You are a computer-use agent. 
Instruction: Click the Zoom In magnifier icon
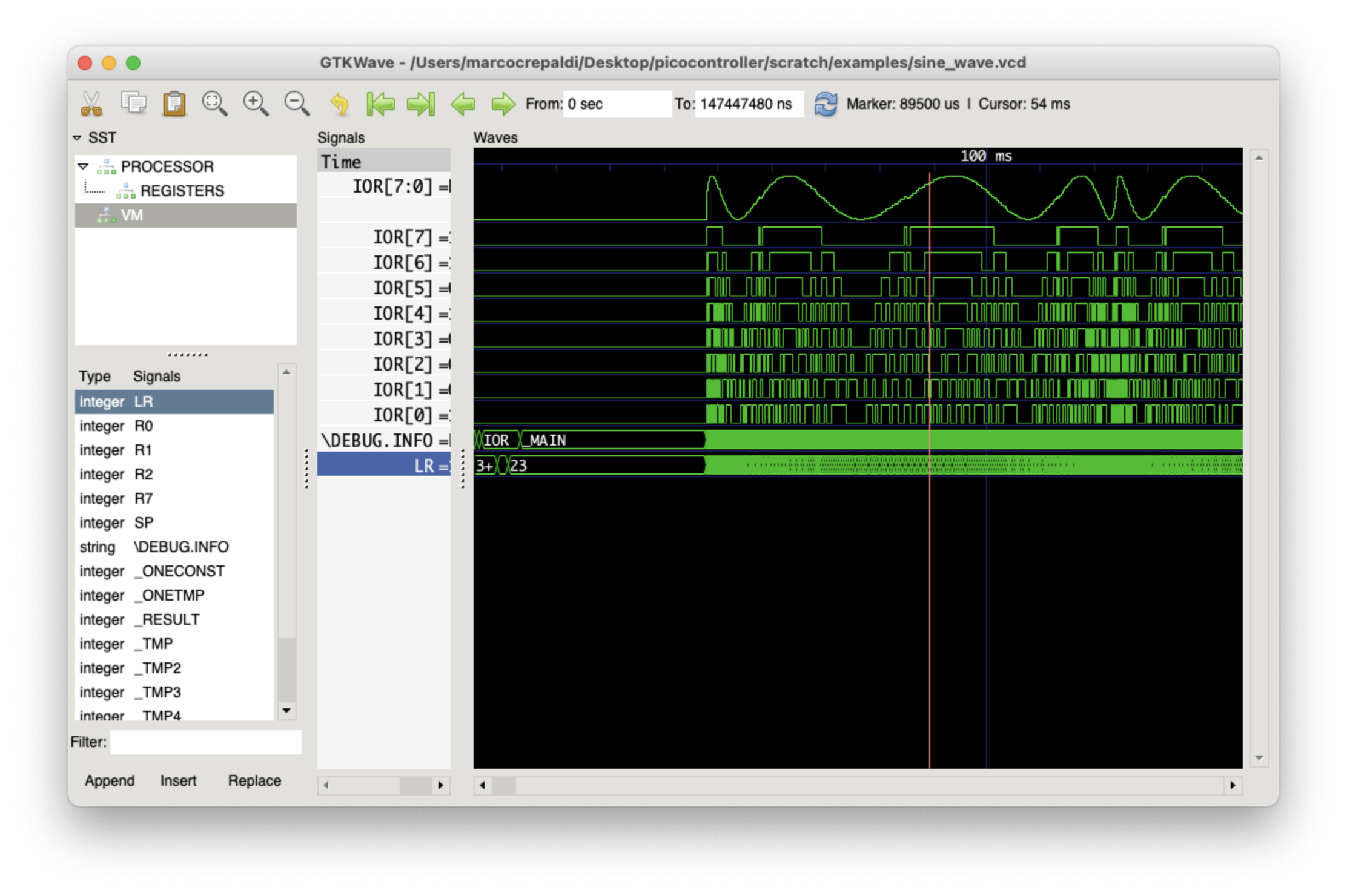pos(256,104)
